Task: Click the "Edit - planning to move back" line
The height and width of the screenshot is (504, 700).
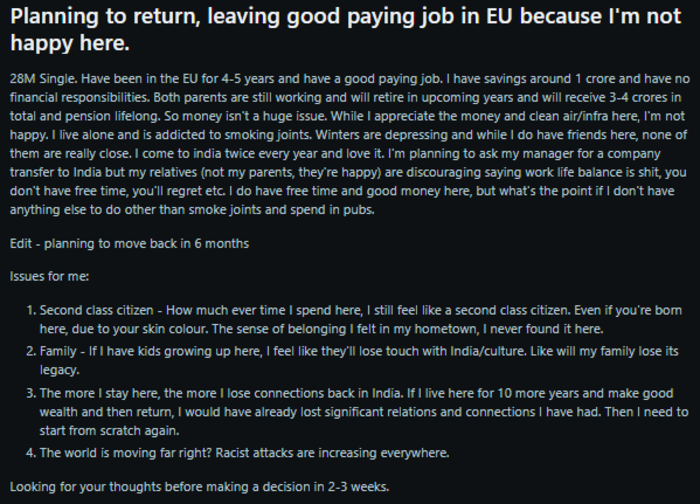Action: click(x=129, y=244)
